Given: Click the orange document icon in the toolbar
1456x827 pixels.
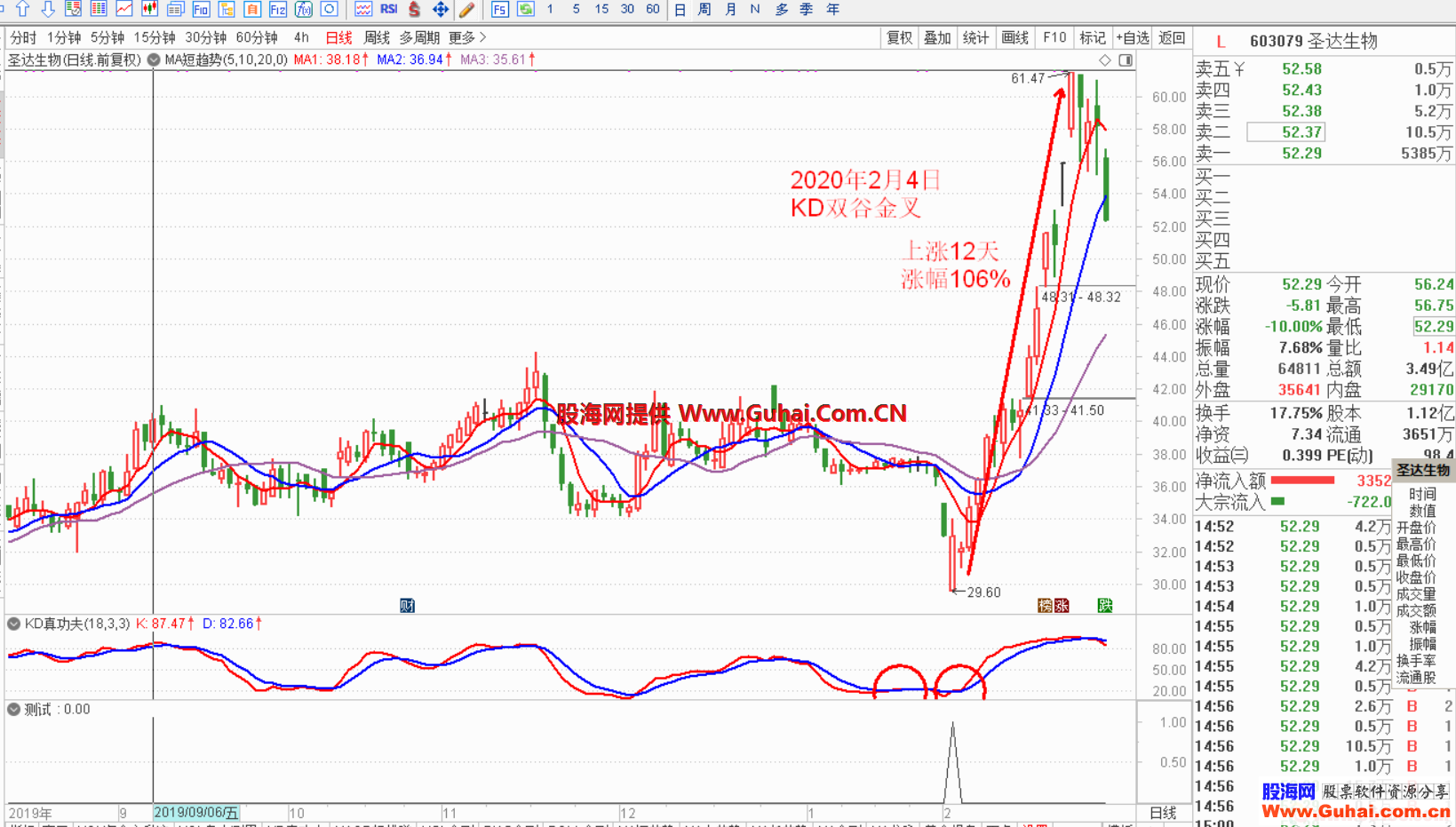Looking at the screenshot, I should [x=252, y=9].
